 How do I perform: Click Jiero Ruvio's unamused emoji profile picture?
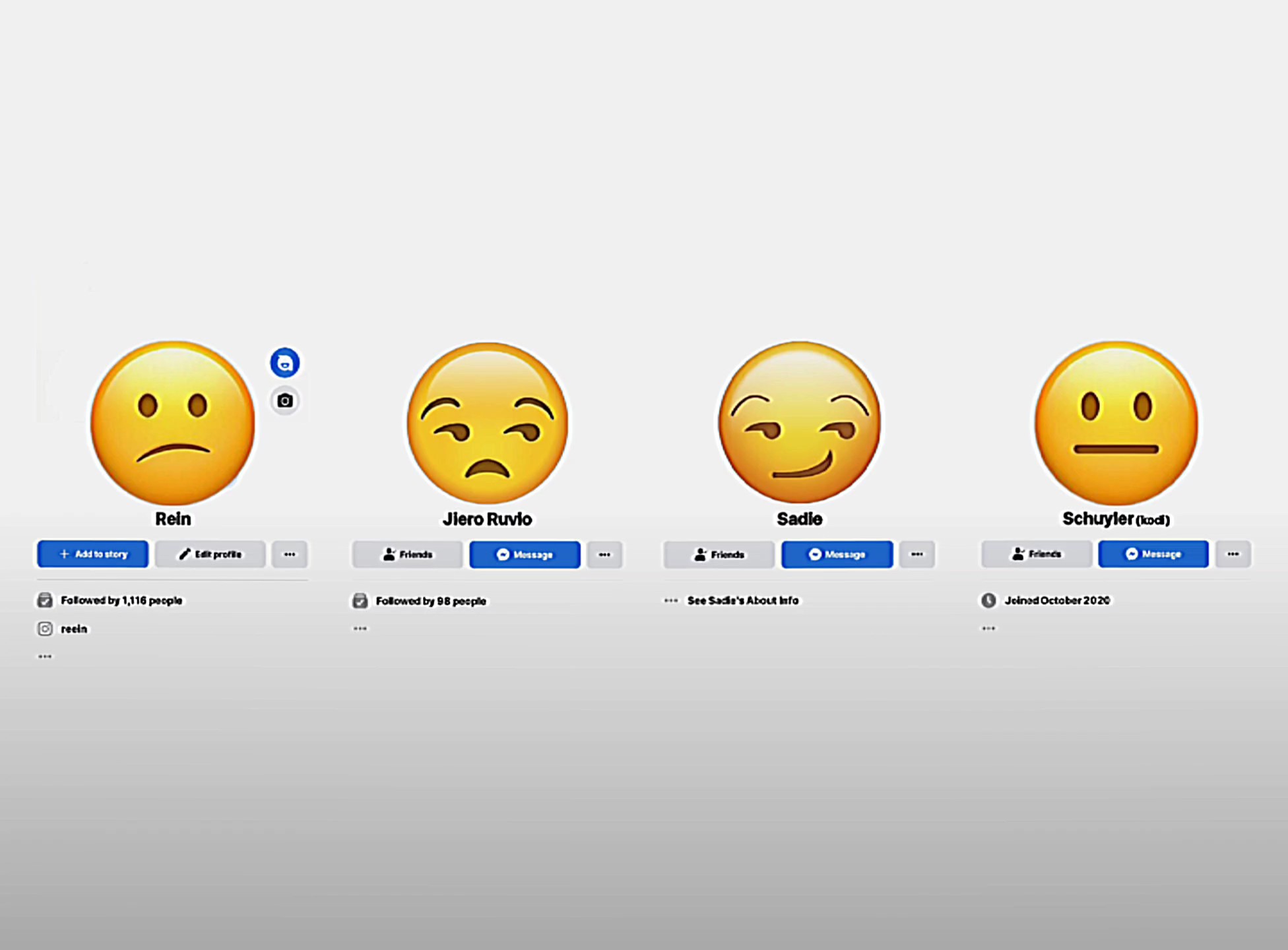point(488,423)
